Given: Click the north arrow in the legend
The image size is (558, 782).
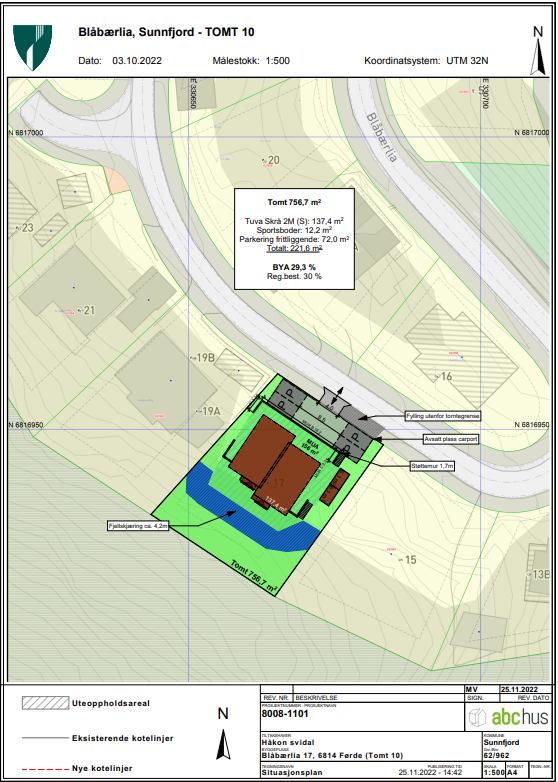Looking at the screenshot, I should coord(223,733).
